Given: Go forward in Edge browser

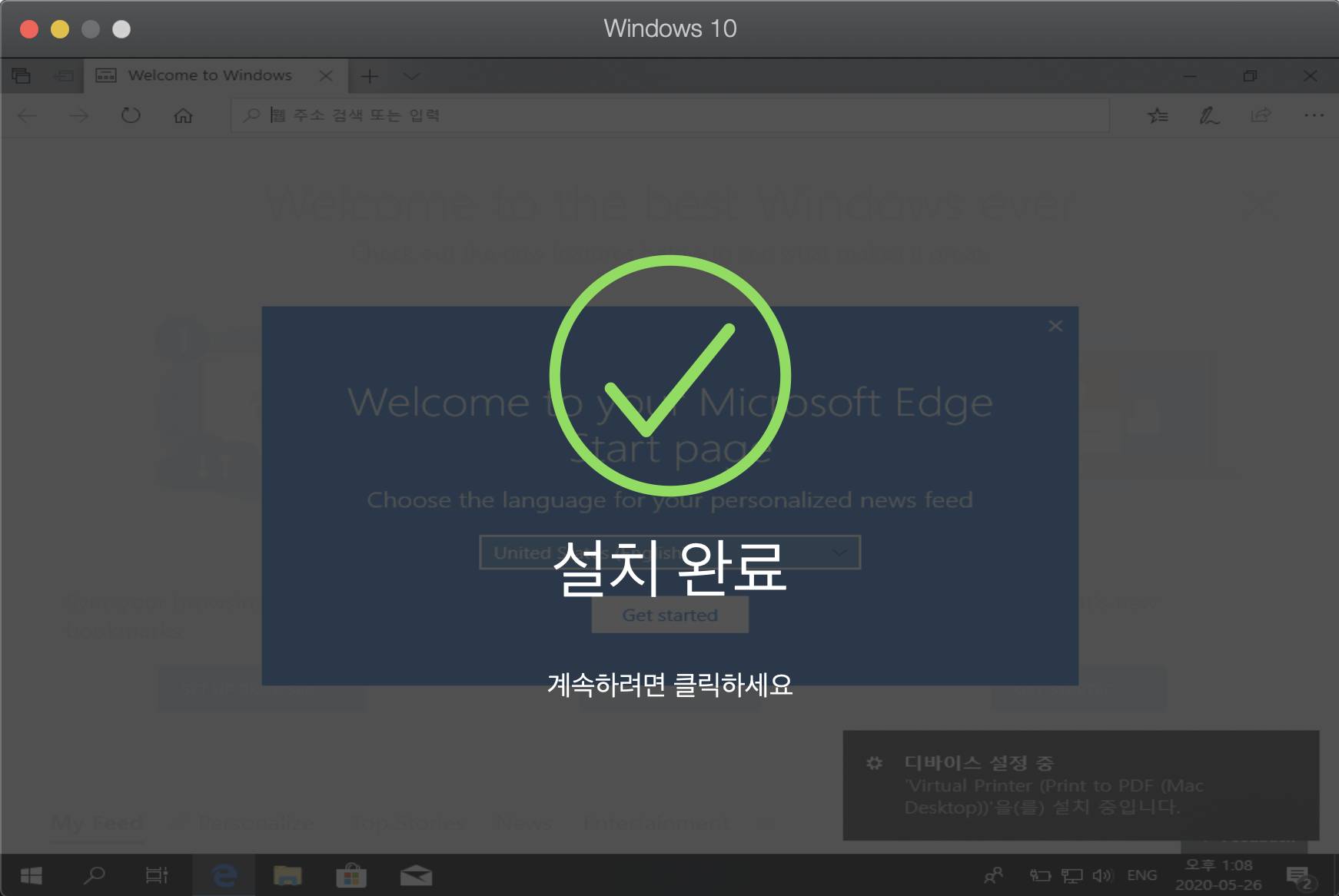Looking at the screenshot, I should pos(78,115).
